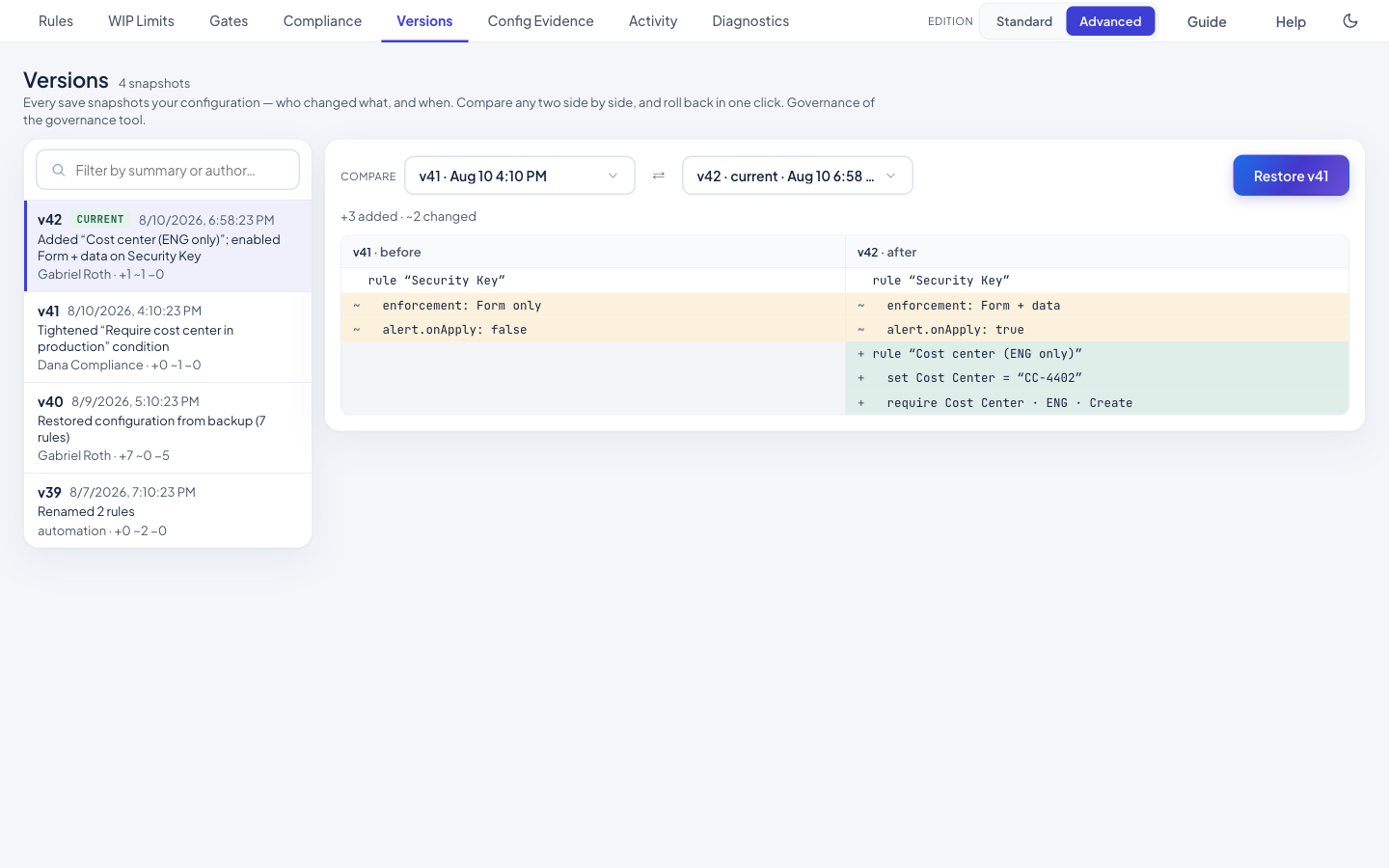Click 'automation · +0 ~2 −0' author line
This screenshot has width=1389, height=868.
pyautogui.click(x=102, y=530)
